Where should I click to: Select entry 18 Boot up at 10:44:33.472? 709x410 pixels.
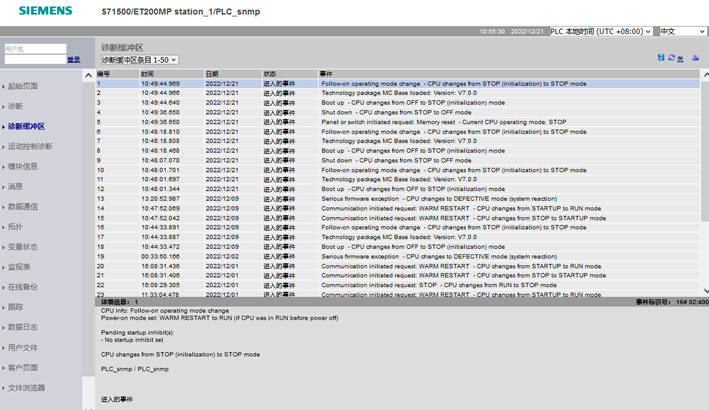397,247
